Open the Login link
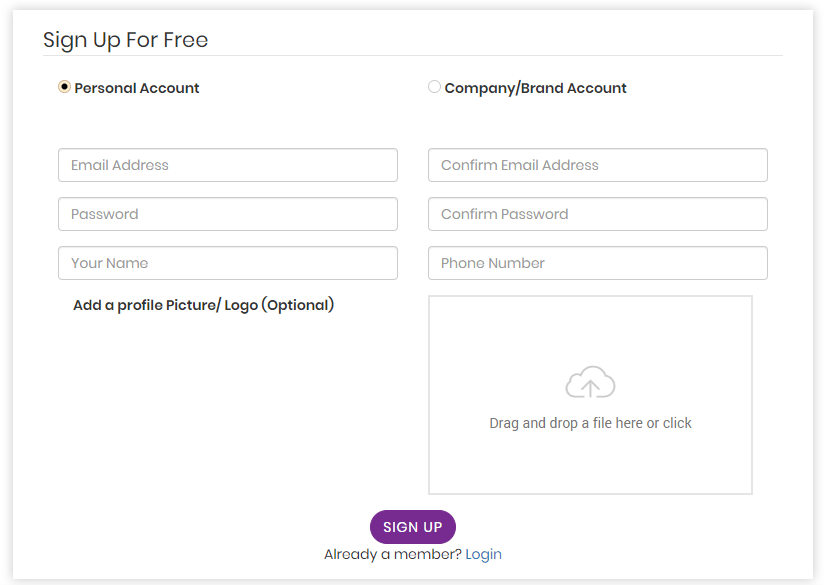Image resolution: width=824 pixels, height=585 pixels. point(483,554)
